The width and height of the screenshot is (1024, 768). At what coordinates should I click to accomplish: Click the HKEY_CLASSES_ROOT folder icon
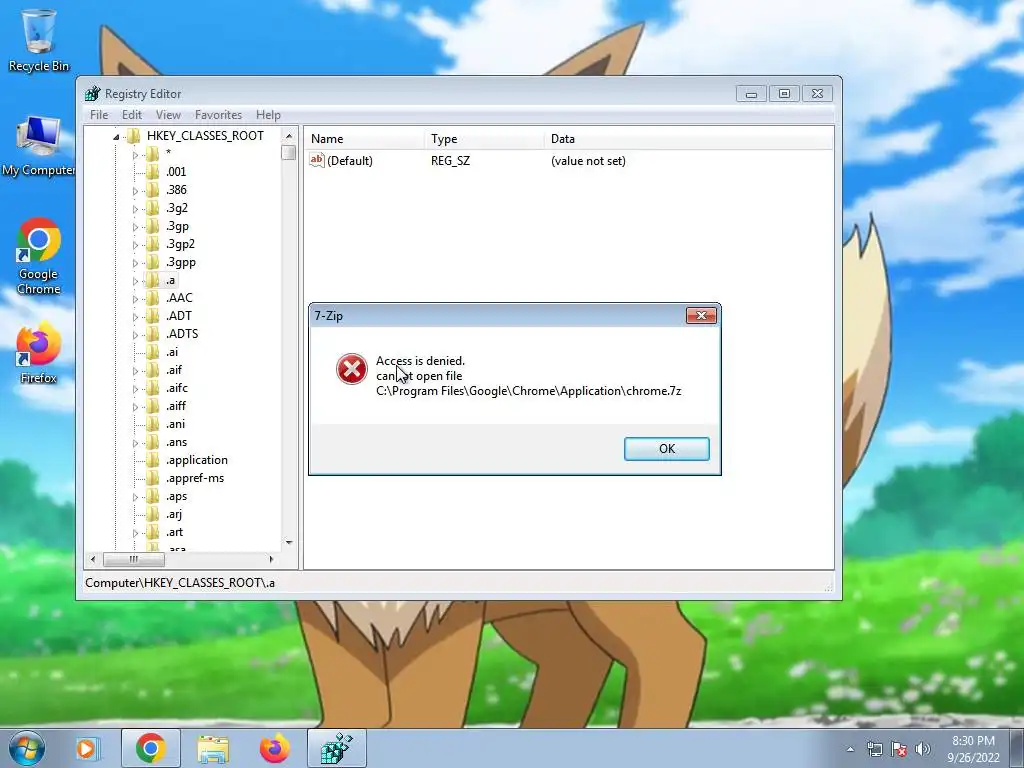coord(134,136)
